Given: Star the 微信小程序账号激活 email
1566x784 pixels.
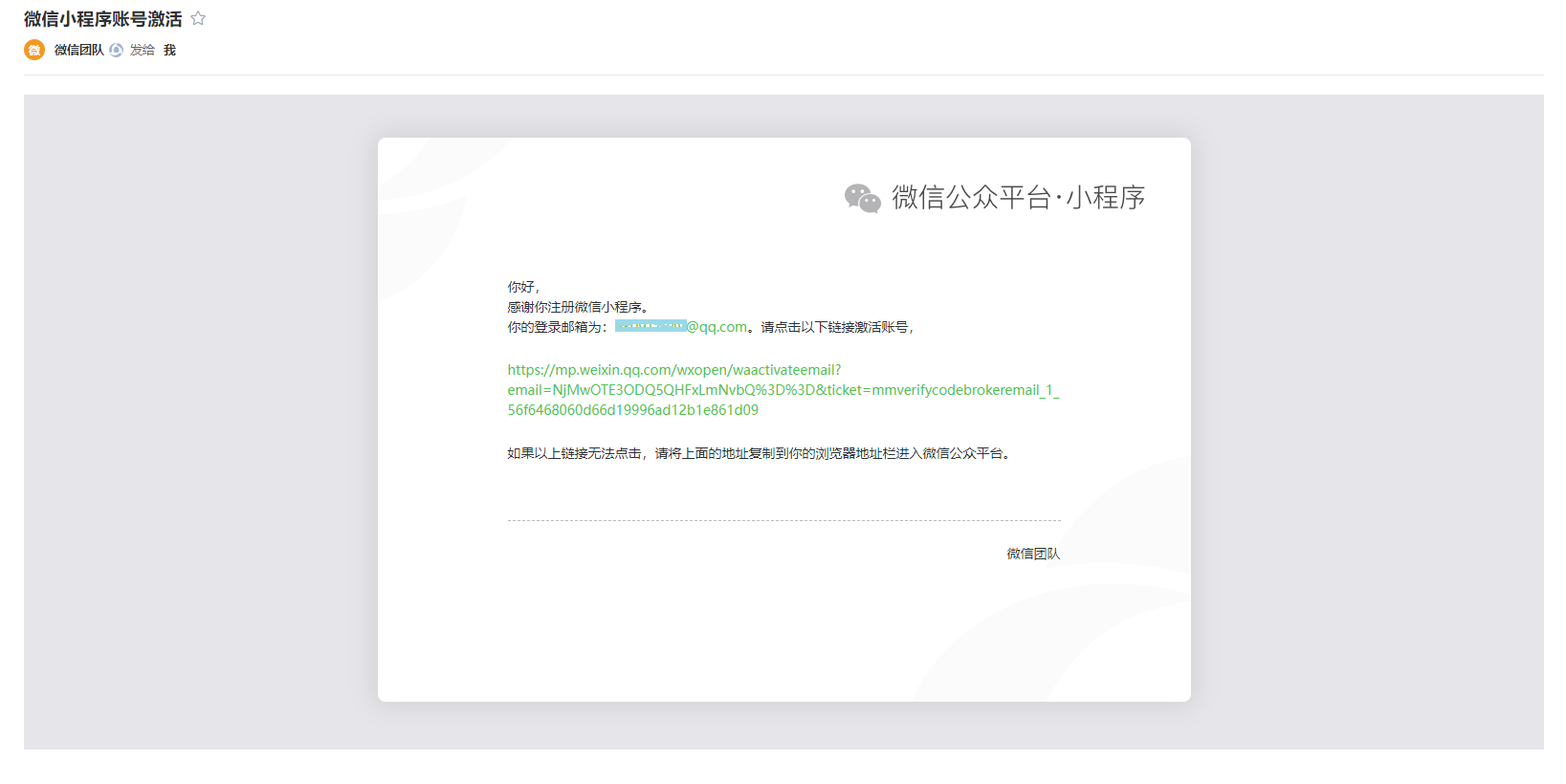Looking at the screenshot, I should tap(198, 18).
